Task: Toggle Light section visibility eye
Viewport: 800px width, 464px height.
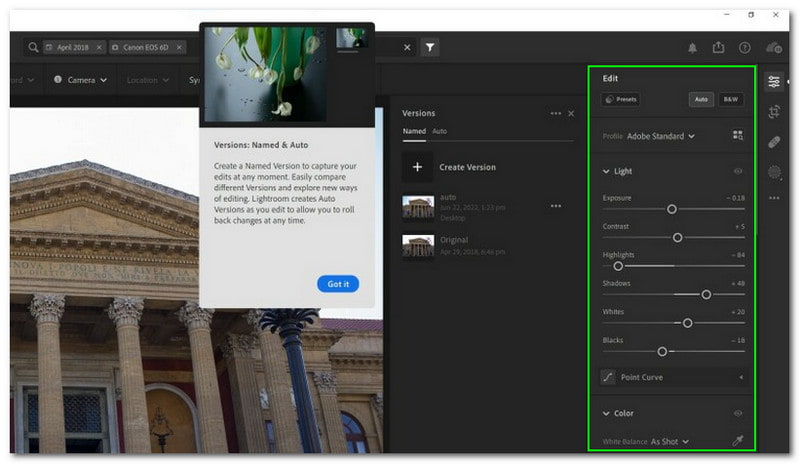Action: (738, 171)
